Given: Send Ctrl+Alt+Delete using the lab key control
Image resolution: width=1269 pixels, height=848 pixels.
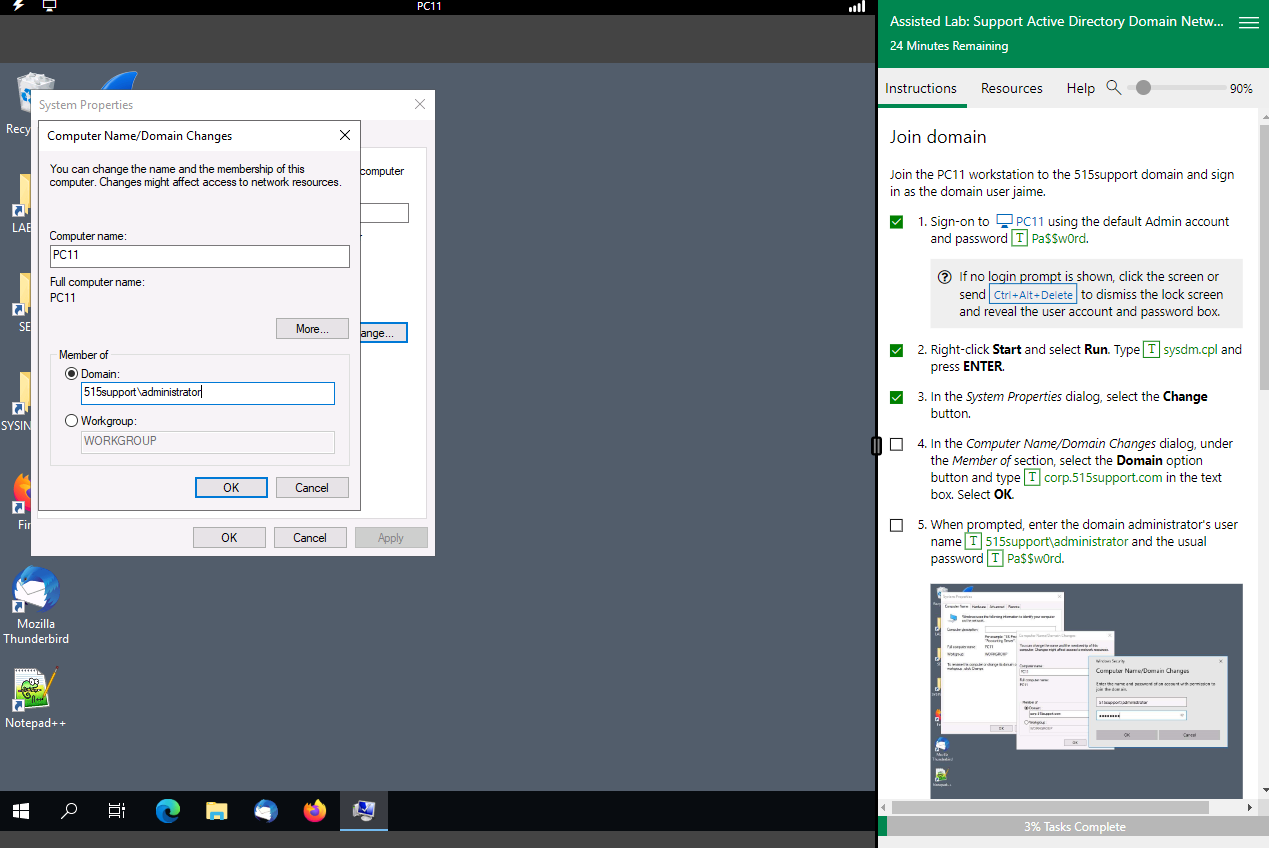Looking at the screenshot, I should pos(1032,294).
